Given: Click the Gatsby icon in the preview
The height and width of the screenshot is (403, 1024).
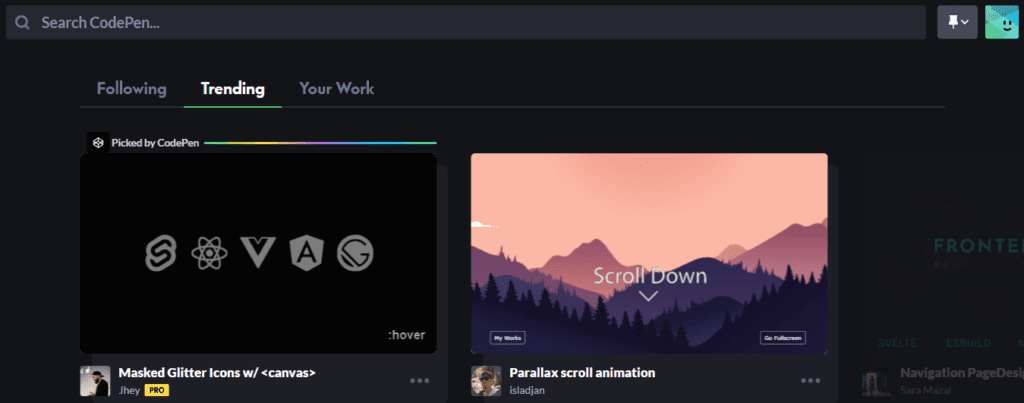Looking at the screenshot, I should click(x=355, y=253).
